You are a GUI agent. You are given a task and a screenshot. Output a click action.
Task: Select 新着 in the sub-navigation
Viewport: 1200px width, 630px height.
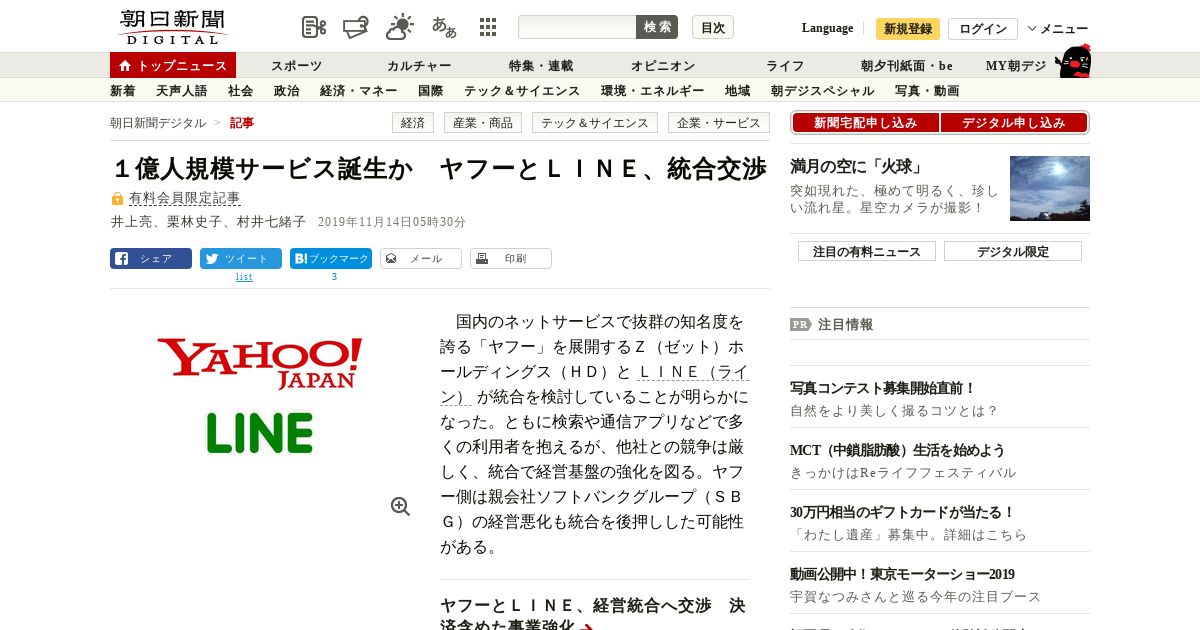123,91
